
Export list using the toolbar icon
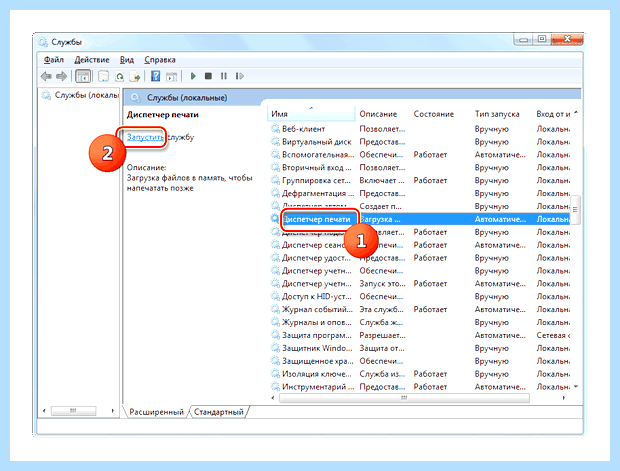[x=135, y=76]
